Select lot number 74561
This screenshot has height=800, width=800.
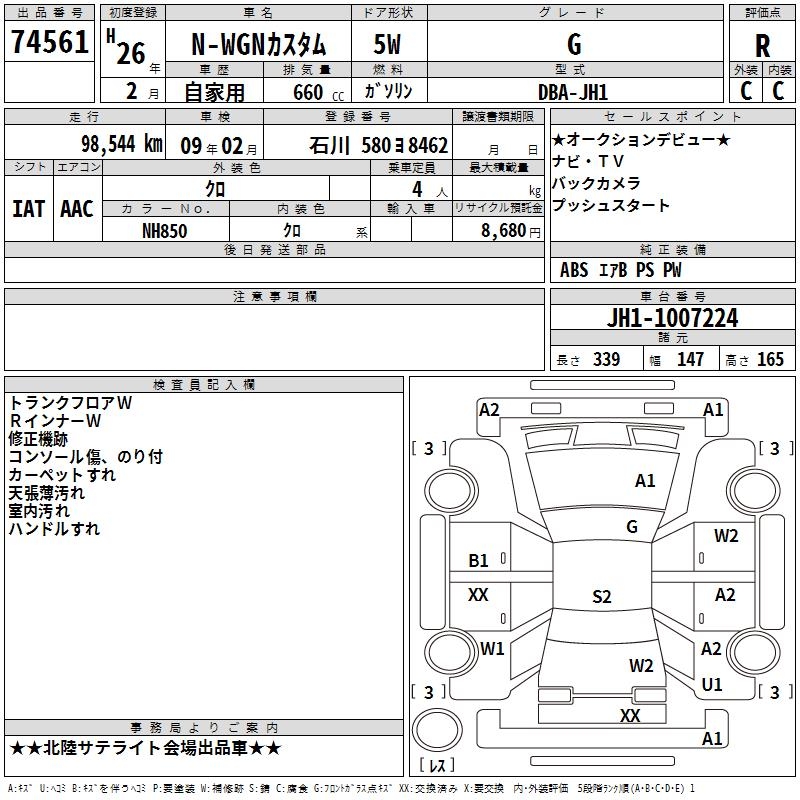tap(49, 43)
